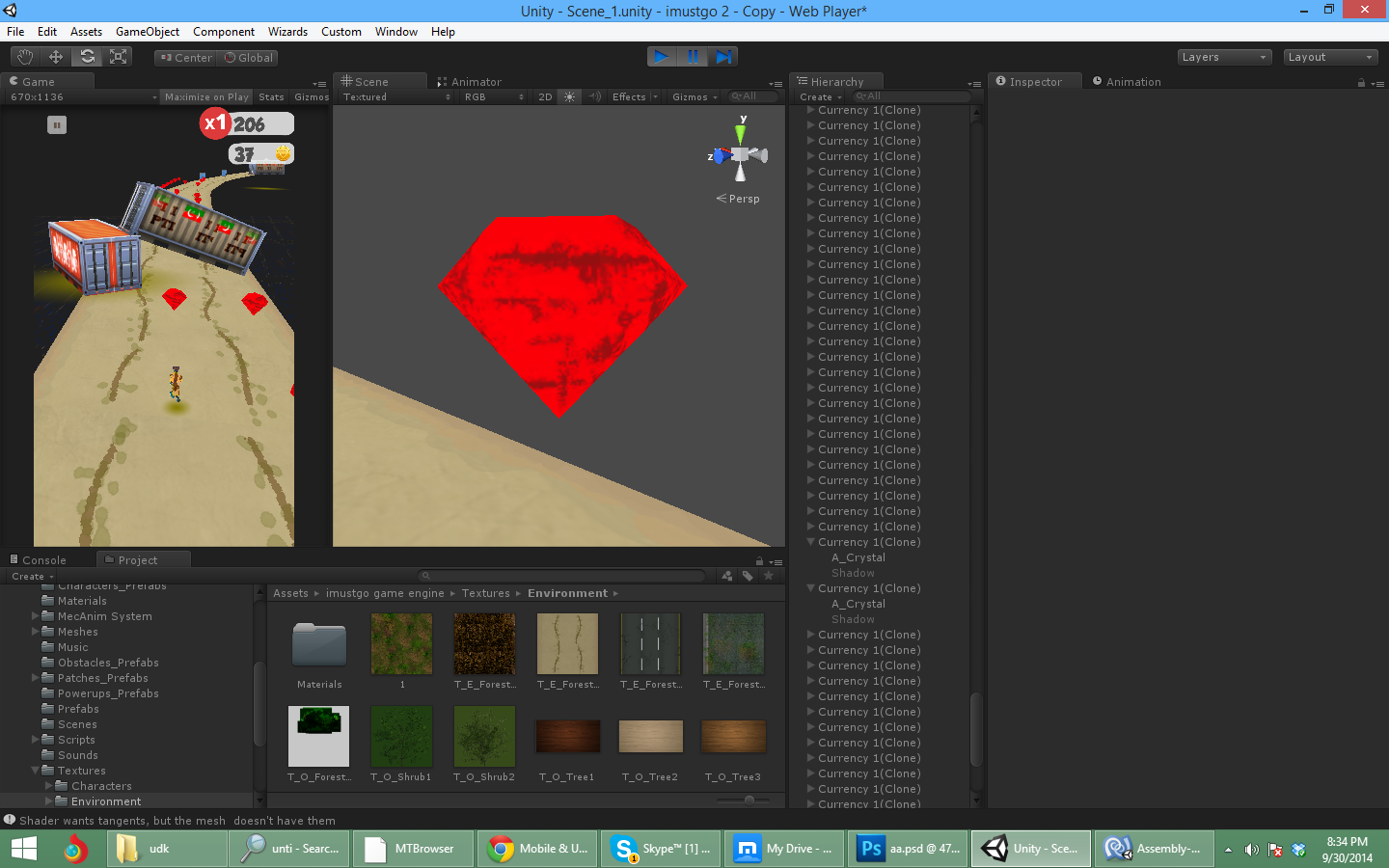Open Textured draw mode dropdown
Screen dimensions: 1389x868
(396, 96)
